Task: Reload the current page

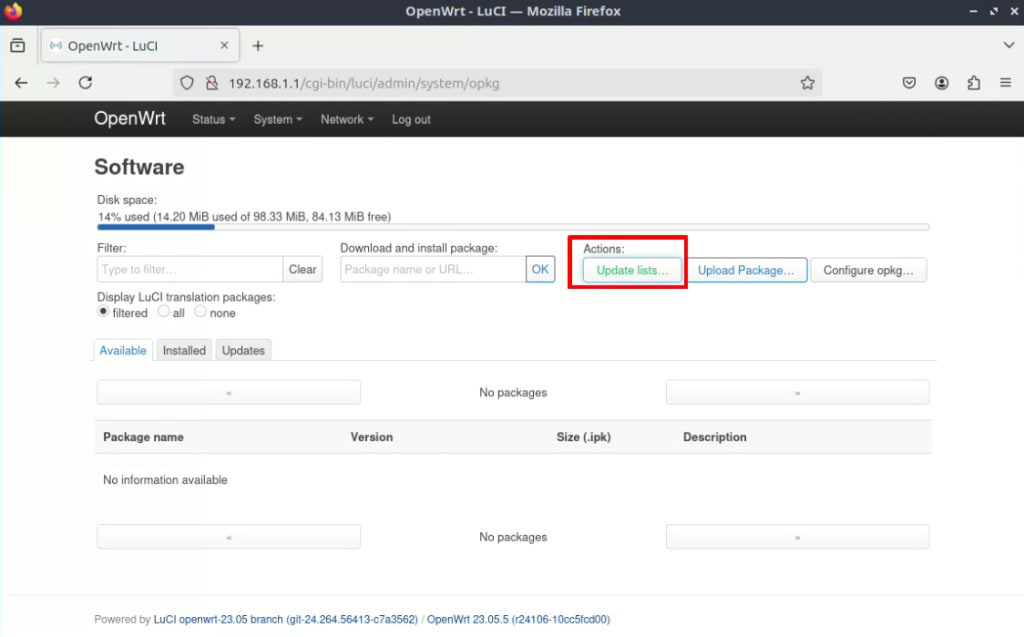Action: click(86, 83)
